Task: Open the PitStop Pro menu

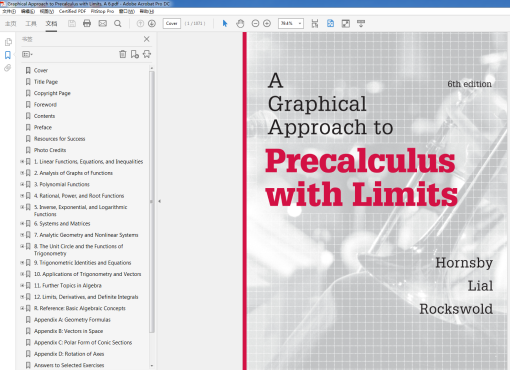Action: (x=102, y=11)
